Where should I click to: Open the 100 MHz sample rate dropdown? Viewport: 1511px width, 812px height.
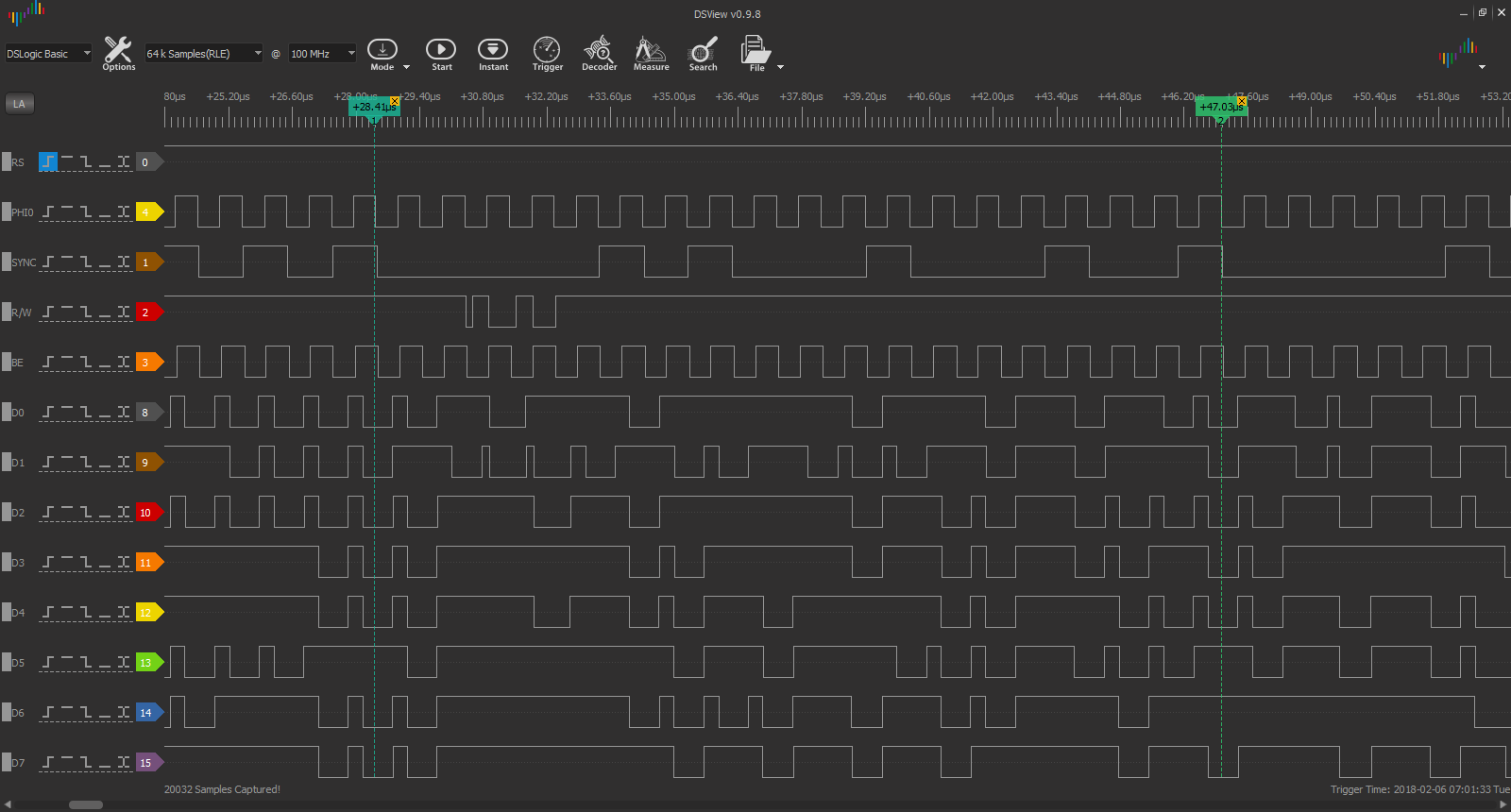point(322,54)
